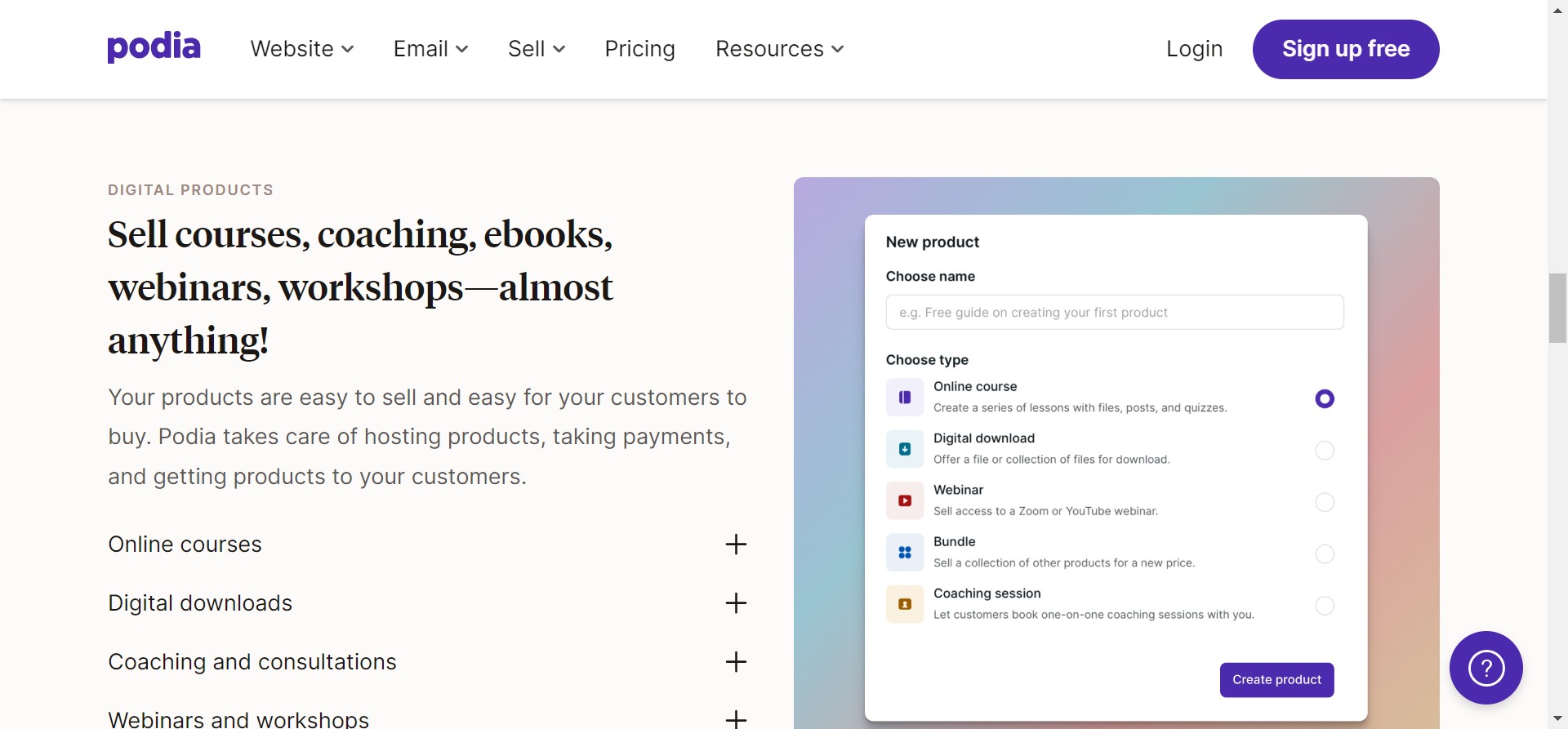This screenshot has height=729, width=1568.
Task: Click the Podia logo
Action: point(154,47)
